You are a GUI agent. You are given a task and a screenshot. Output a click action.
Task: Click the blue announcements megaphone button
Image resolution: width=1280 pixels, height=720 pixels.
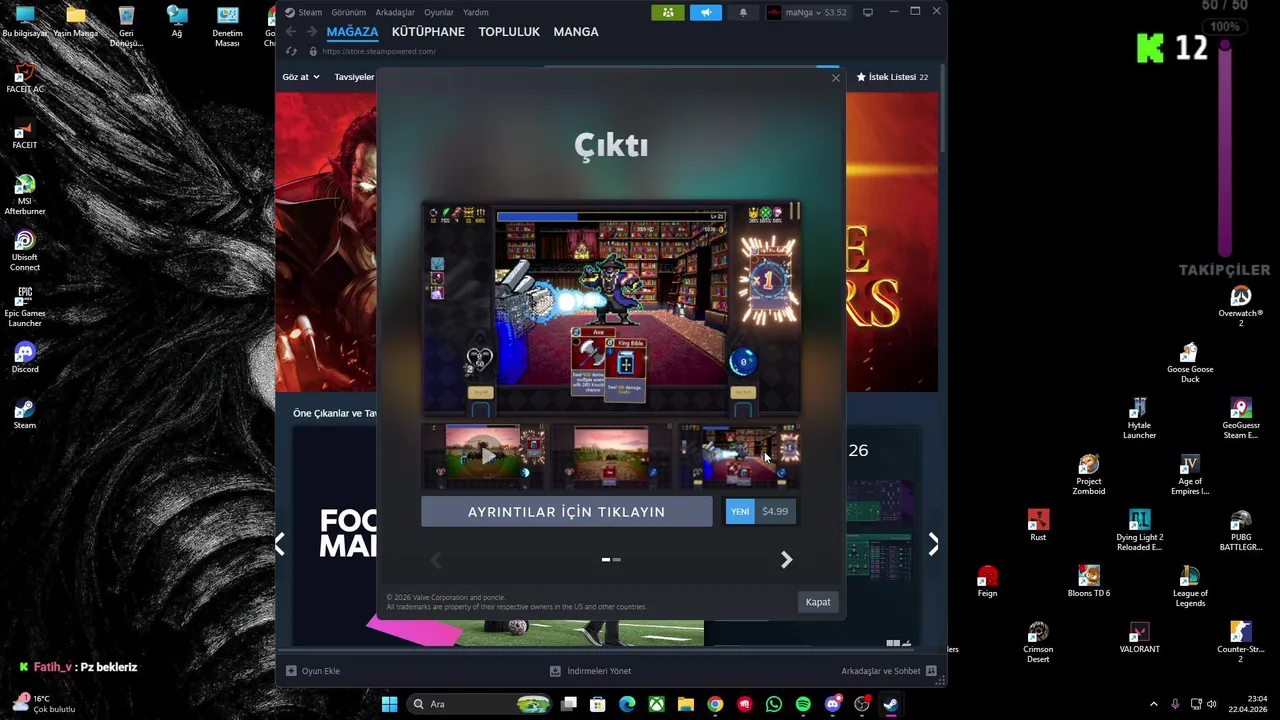(705, 12)
